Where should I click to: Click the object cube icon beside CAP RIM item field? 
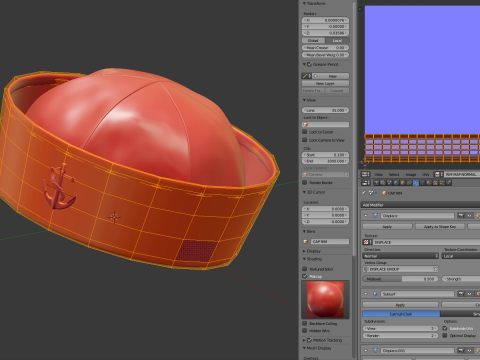click(305, 241)
